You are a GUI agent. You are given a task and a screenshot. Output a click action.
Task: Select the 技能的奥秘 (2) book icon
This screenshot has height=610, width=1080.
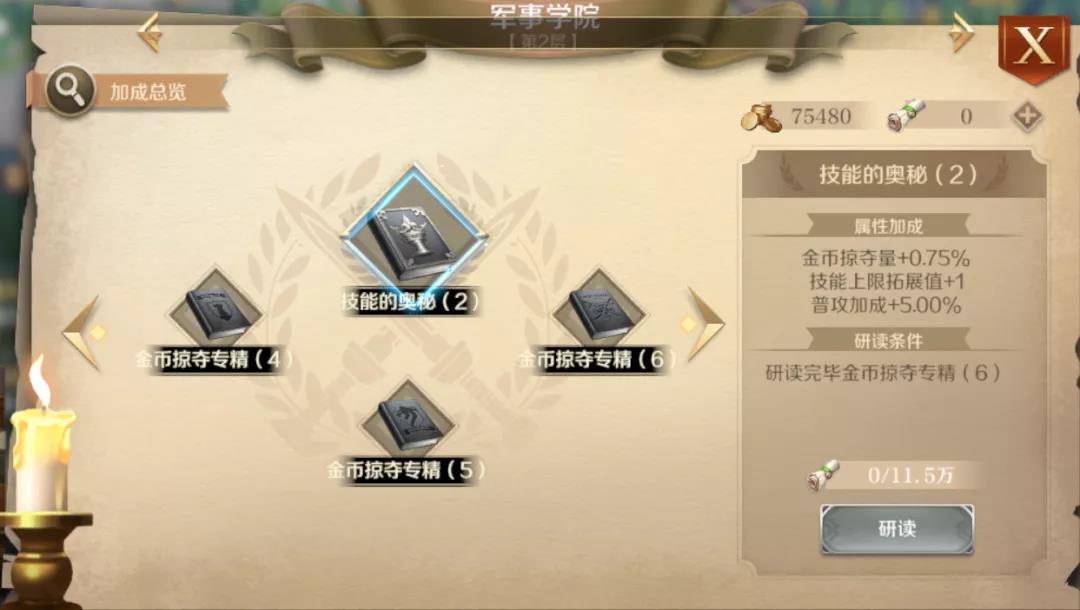click(413, 235)
